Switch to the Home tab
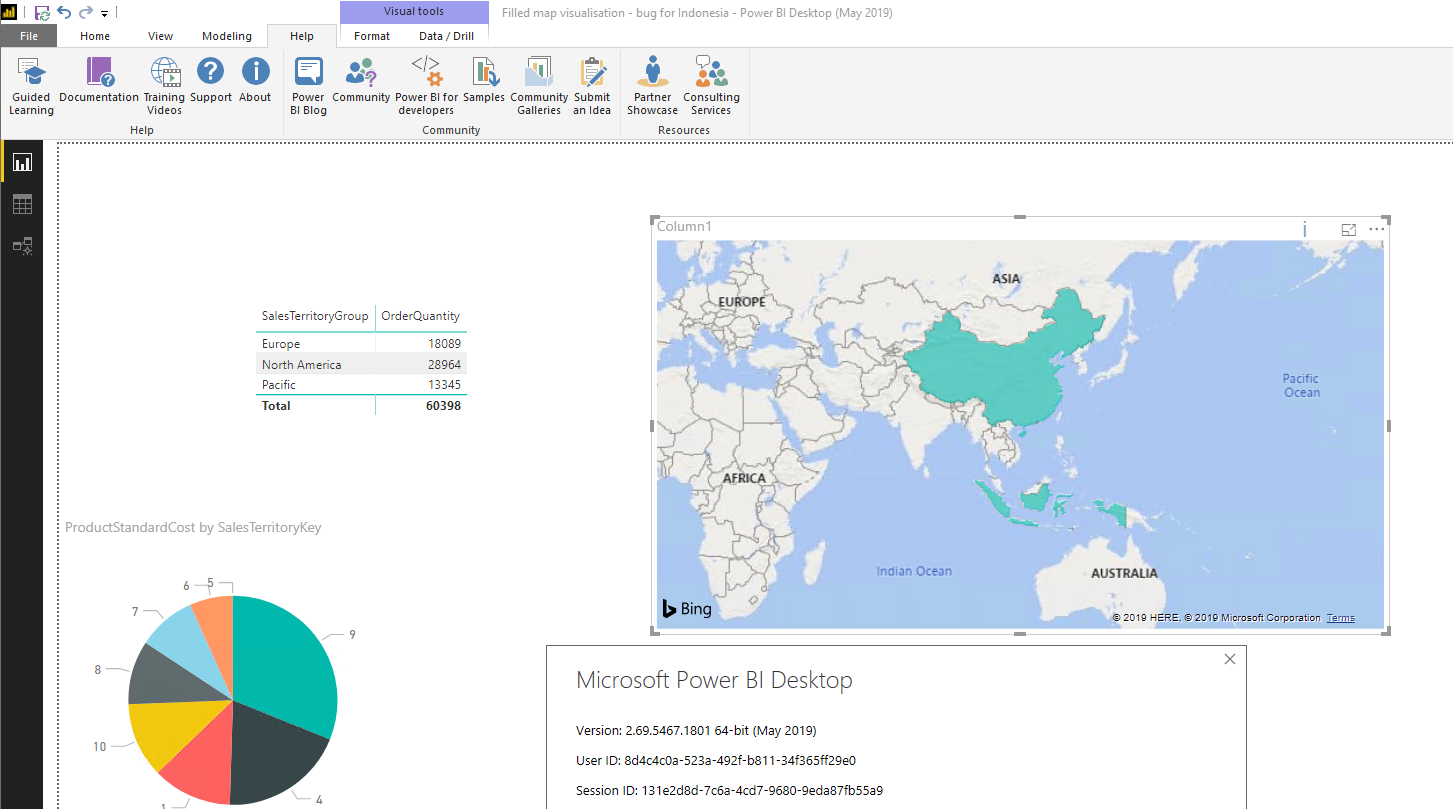This screenshot has width=1453, height=809. click(x=95, y=36)
